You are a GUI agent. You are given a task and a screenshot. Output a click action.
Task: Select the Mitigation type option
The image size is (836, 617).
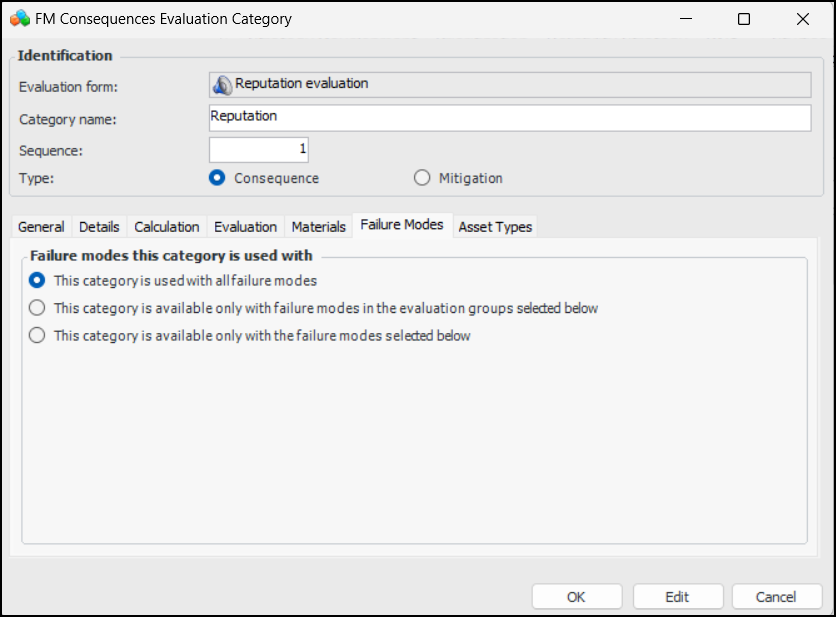[422, 178]
